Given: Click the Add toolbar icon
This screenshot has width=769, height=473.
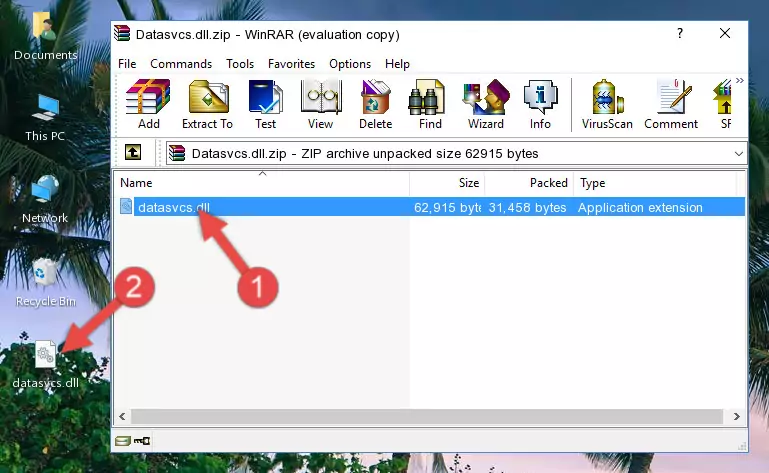Looking at the screenshot, I should pos(148,104).
